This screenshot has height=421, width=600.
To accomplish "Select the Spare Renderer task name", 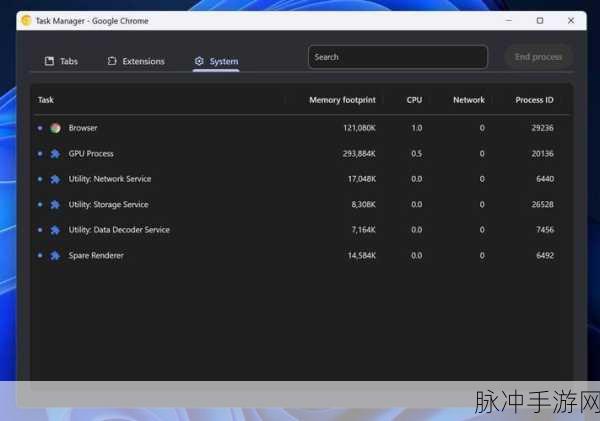I will (x=96, y=256).
